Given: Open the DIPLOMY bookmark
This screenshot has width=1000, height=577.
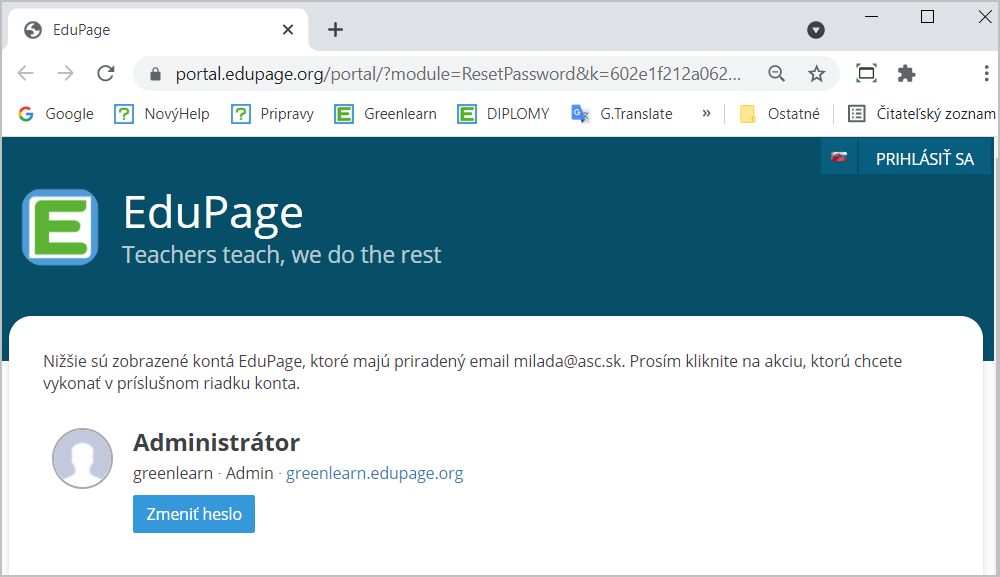Looking at the screenshot, I should pos(503,114).
